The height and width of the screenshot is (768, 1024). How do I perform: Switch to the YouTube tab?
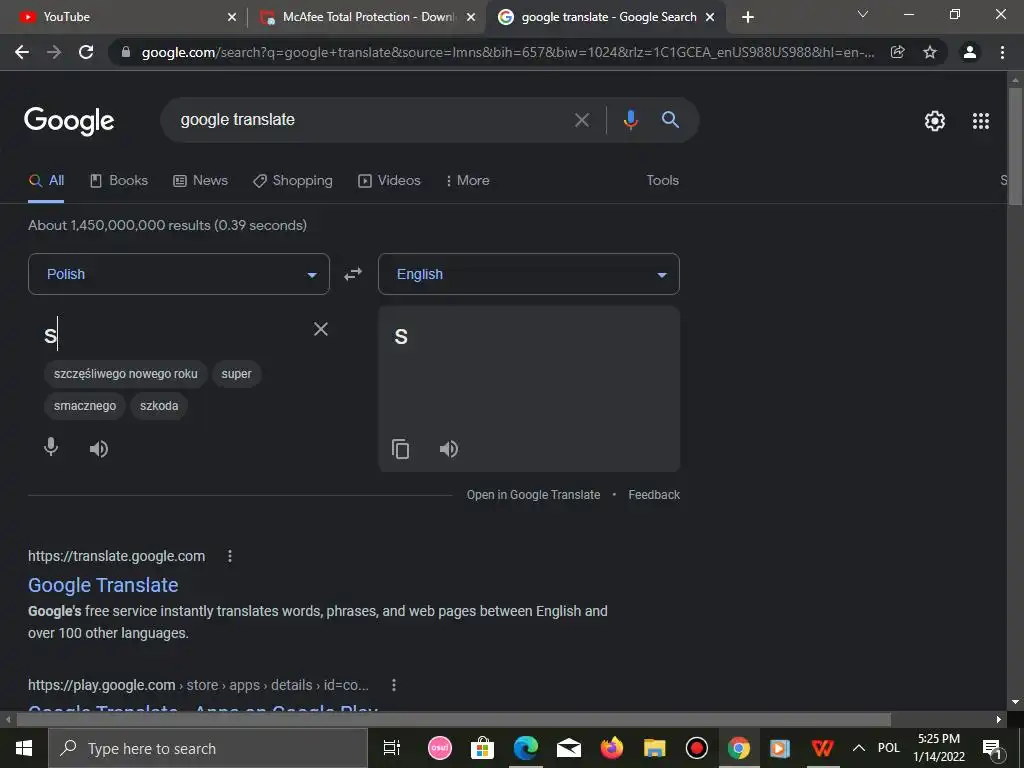coord(124,17)
